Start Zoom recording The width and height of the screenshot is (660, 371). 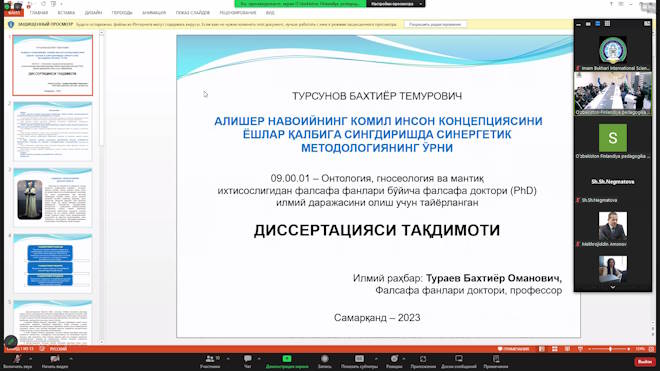click(x=325, y=361)
